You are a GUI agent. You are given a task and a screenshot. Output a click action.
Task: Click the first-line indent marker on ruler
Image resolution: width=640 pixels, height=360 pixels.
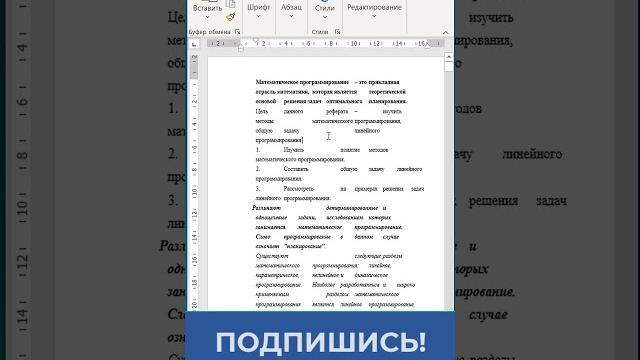click(x=256, y=40)
